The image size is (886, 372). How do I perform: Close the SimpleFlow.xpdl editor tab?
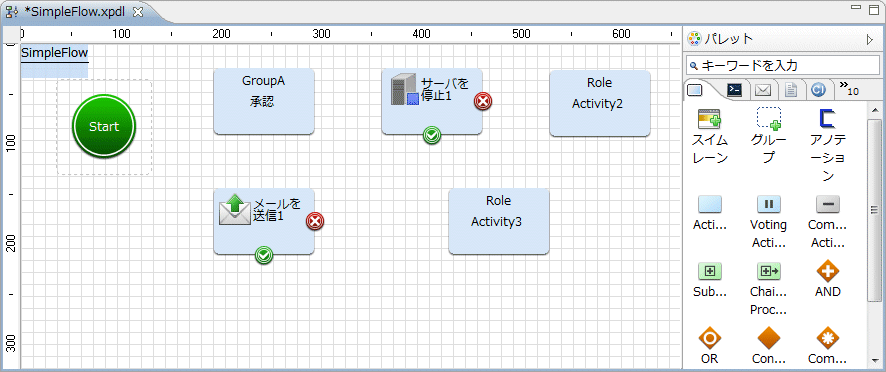click(x=138, y=12)
